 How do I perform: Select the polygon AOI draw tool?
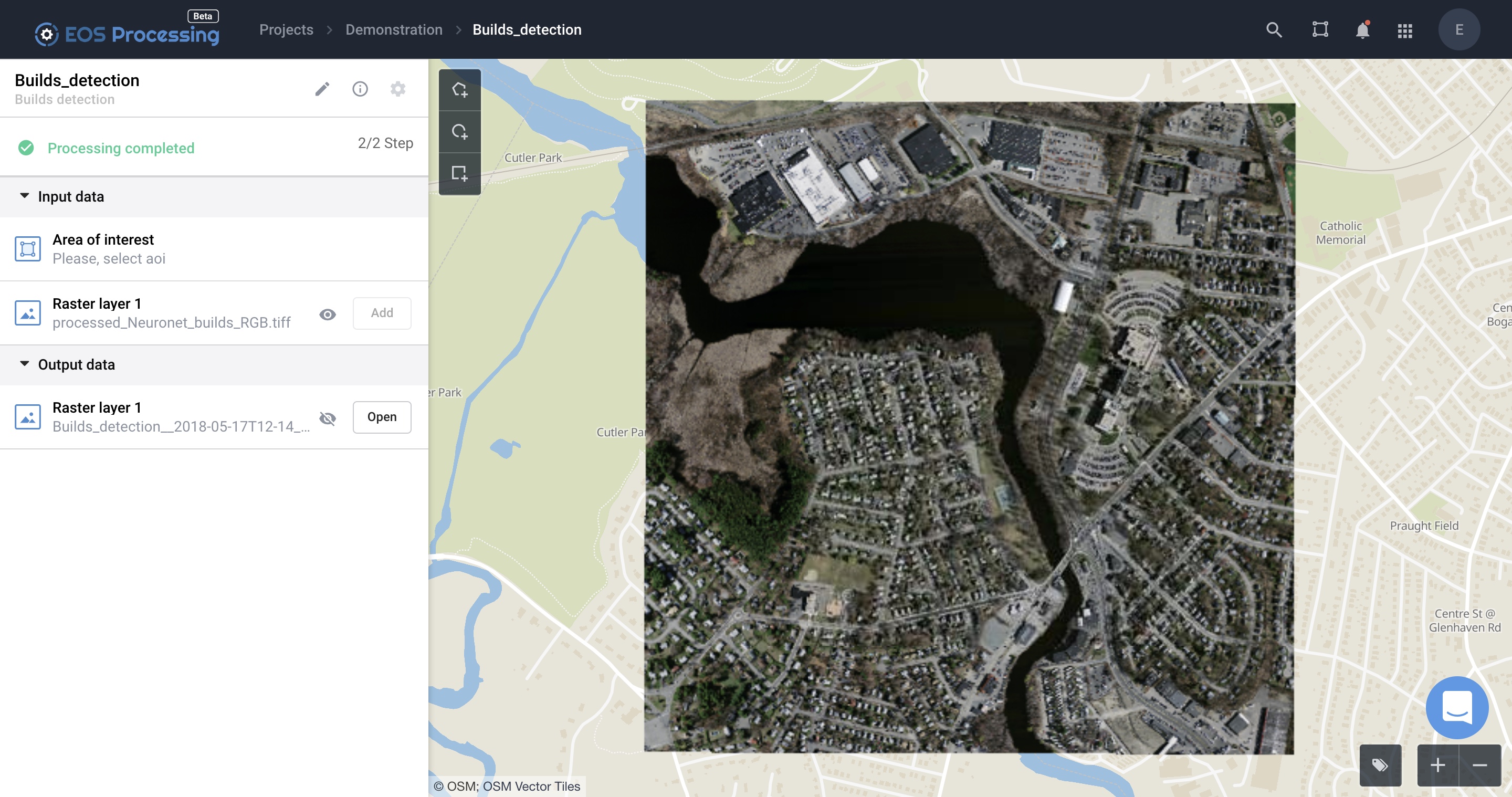[x=459, y=90]
